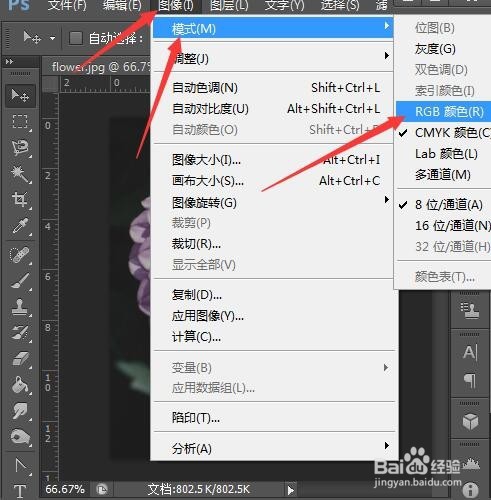This screenshot has width=491, height=500.
Task: Expand the 调整(J) submenu arrow
Action: (x=386, y=55)
